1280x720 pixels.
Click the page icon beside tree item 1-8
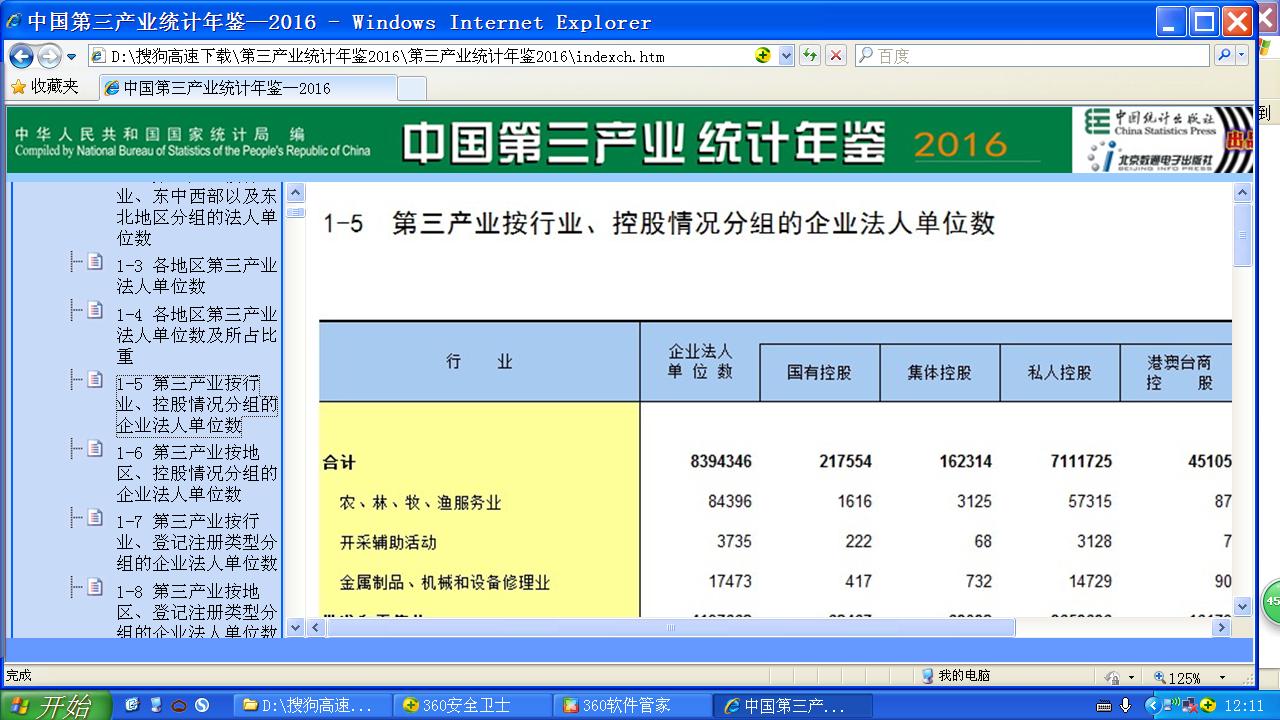click(x=95, y=586)
